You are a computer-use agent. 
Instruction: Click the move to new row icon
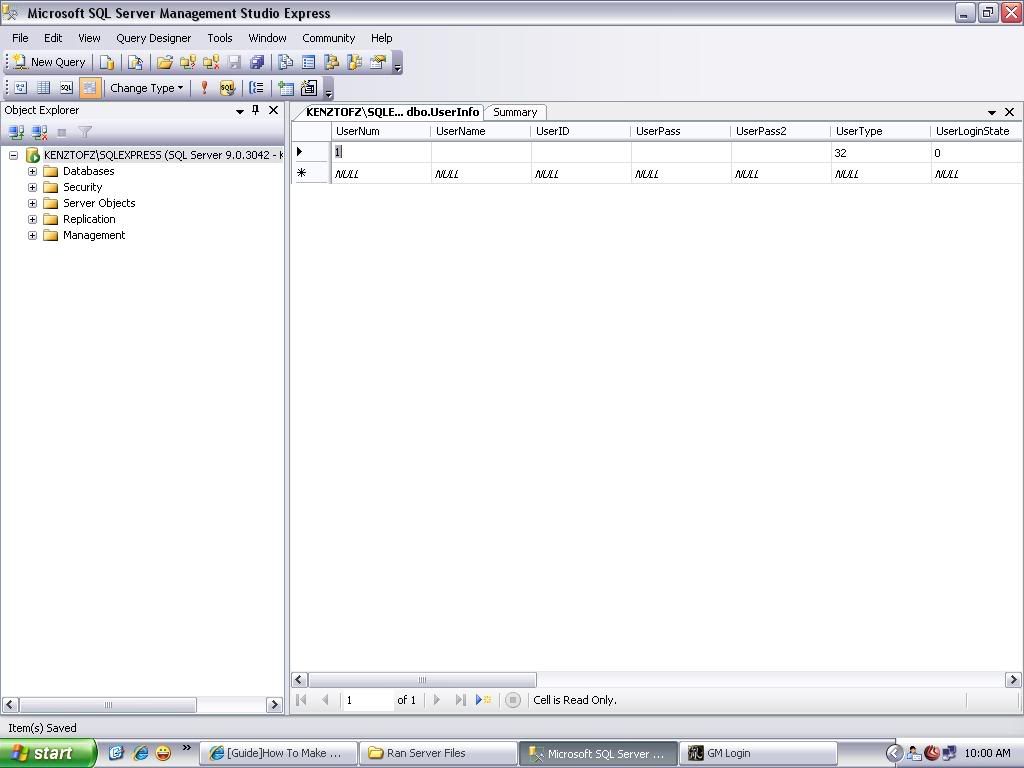[x=484, y=700]
